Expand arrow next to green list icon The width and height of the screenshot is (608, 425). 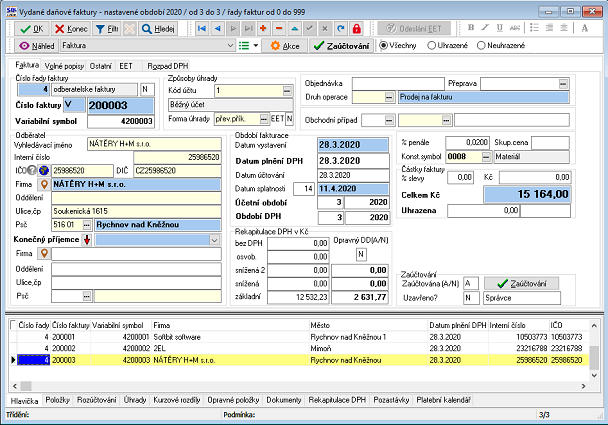[x=256, y=46]
